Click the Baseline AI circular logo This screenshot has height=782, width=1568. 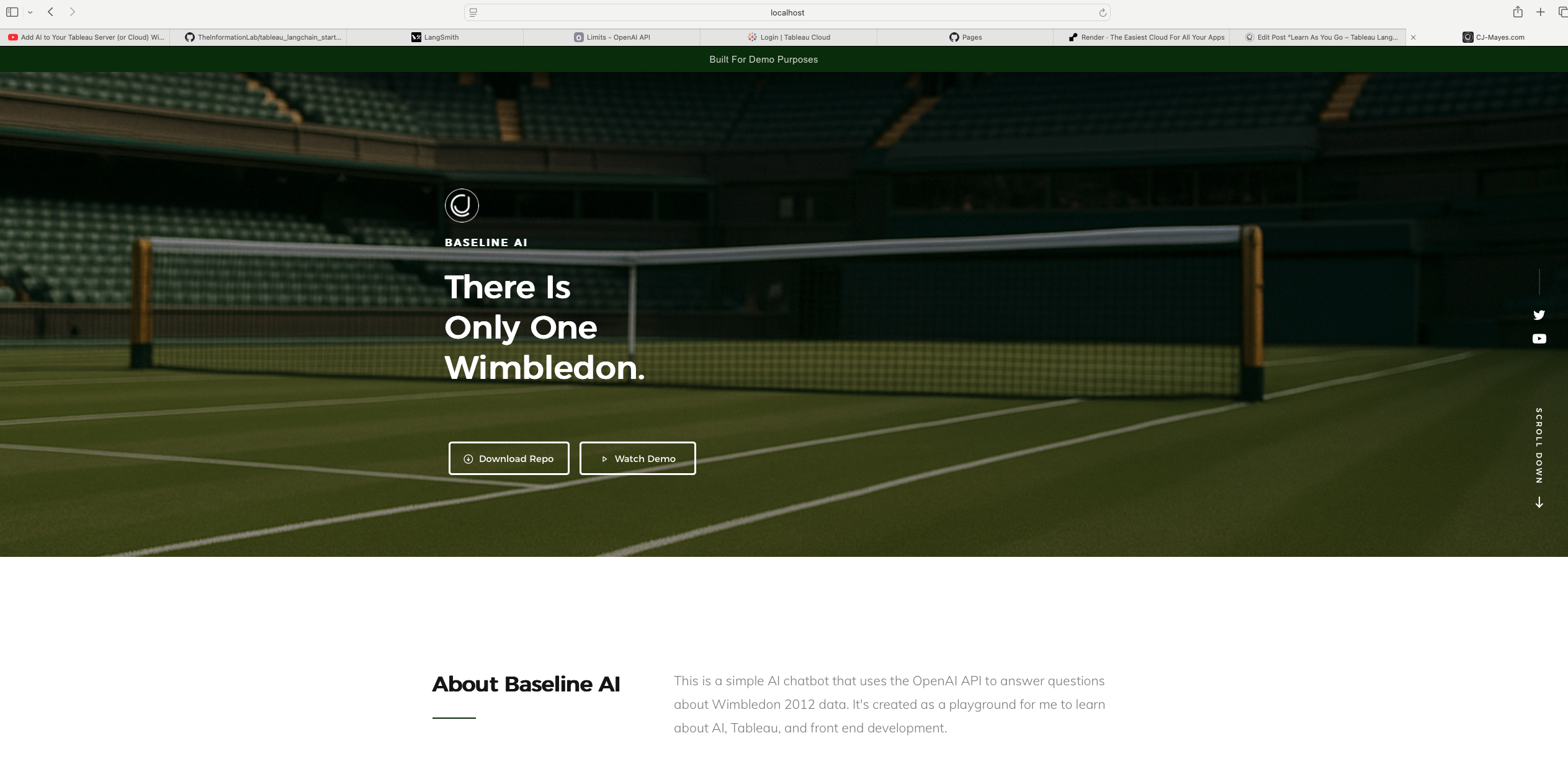point(462,205)
